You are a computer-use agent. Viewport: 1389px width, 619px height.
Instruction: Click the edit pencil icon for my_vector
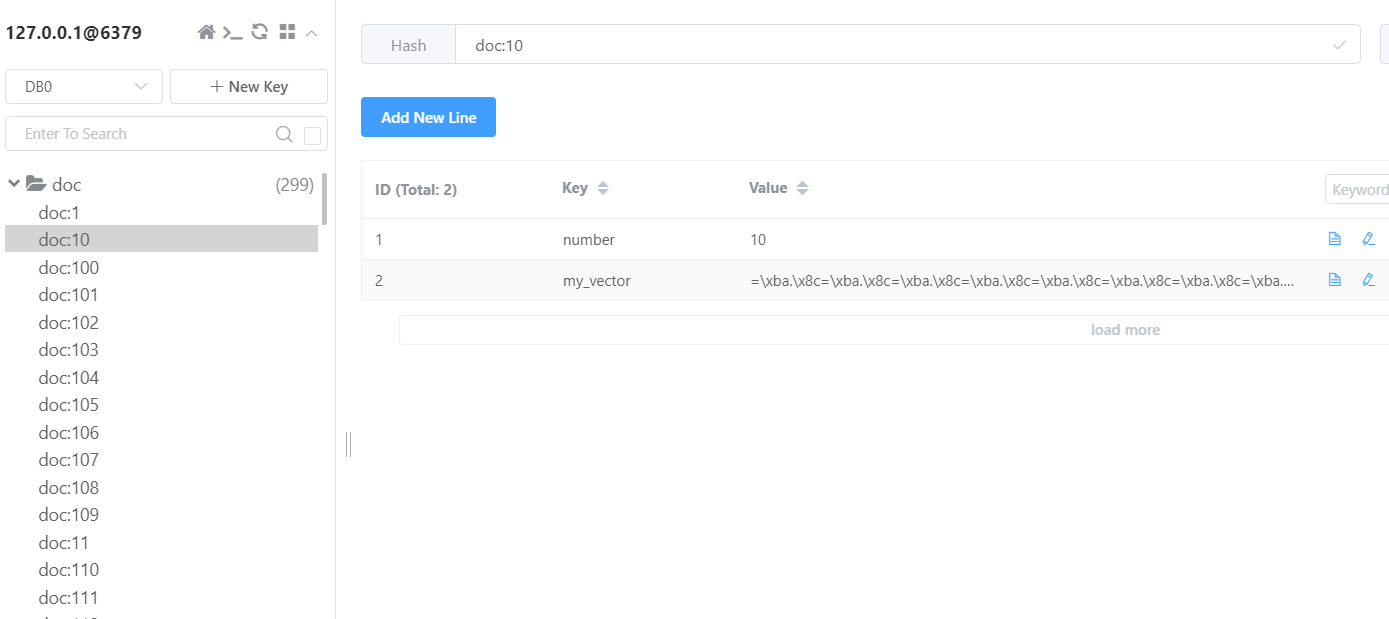1368,280
